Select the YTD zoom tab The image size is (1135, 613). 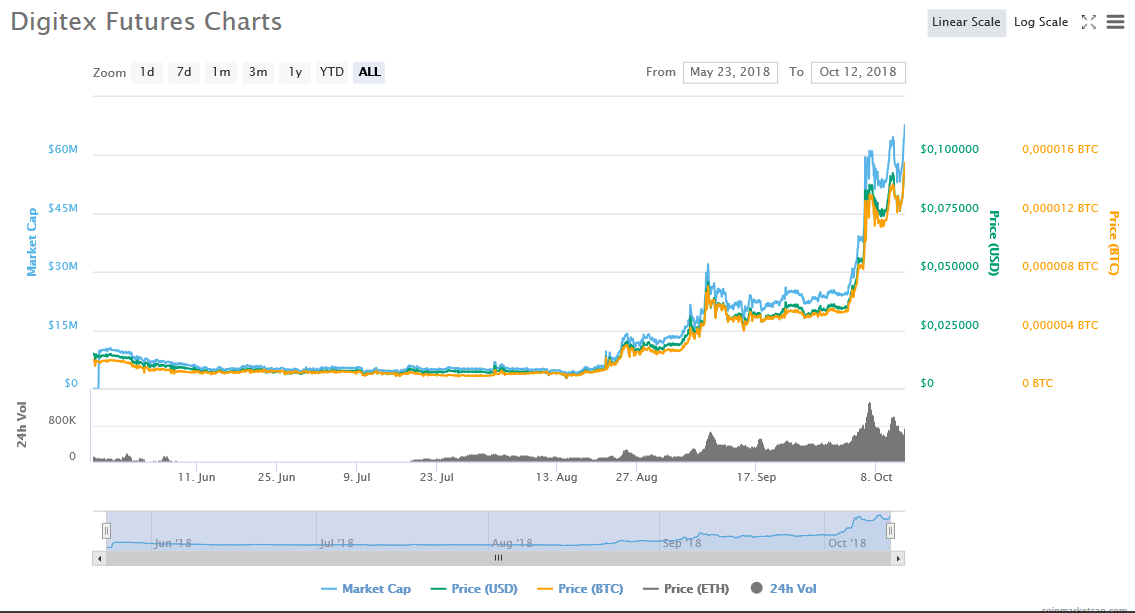click(331, 72)
